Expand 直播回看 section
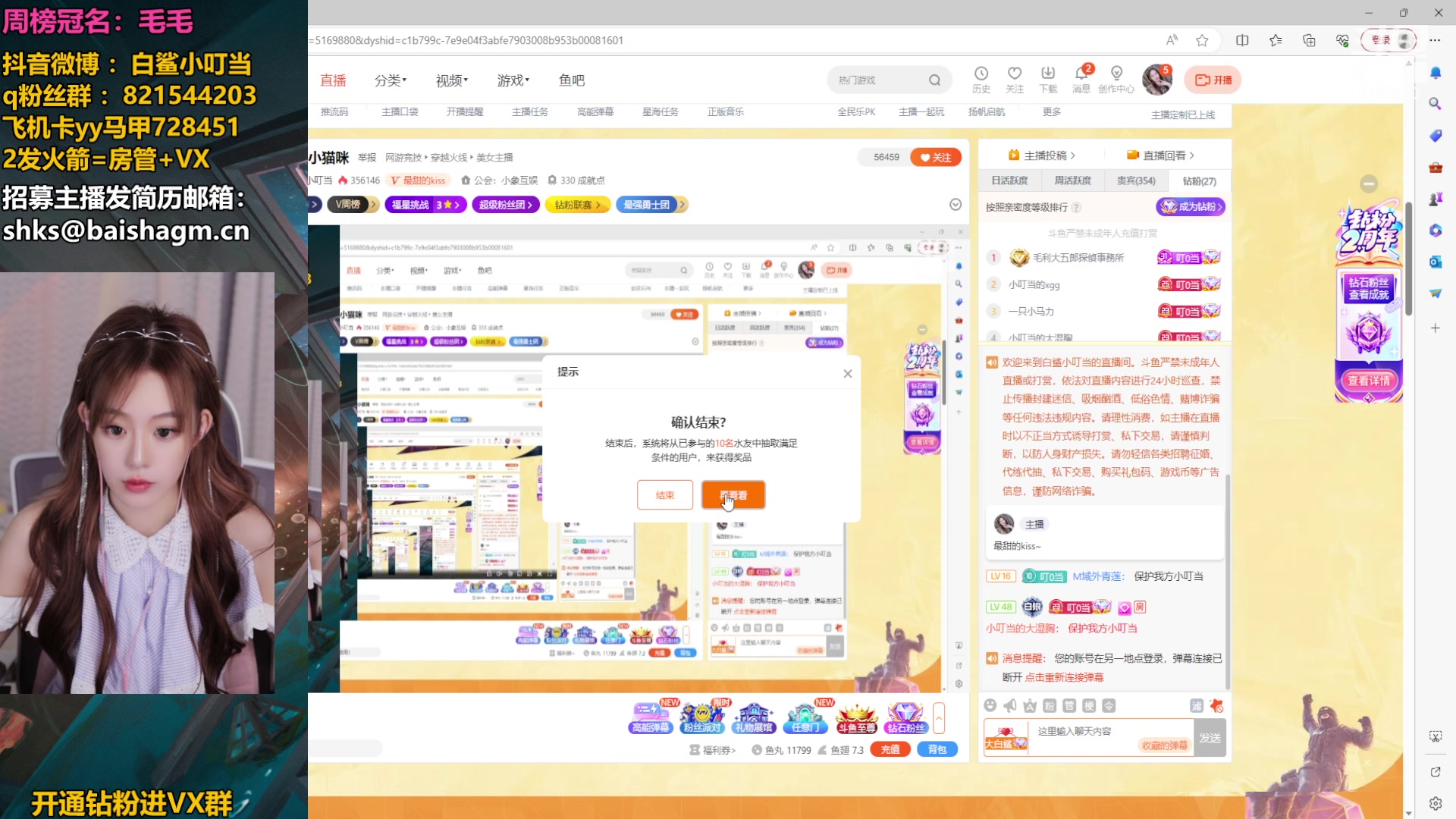The image size is (1456, 819). click(1160, 155)
